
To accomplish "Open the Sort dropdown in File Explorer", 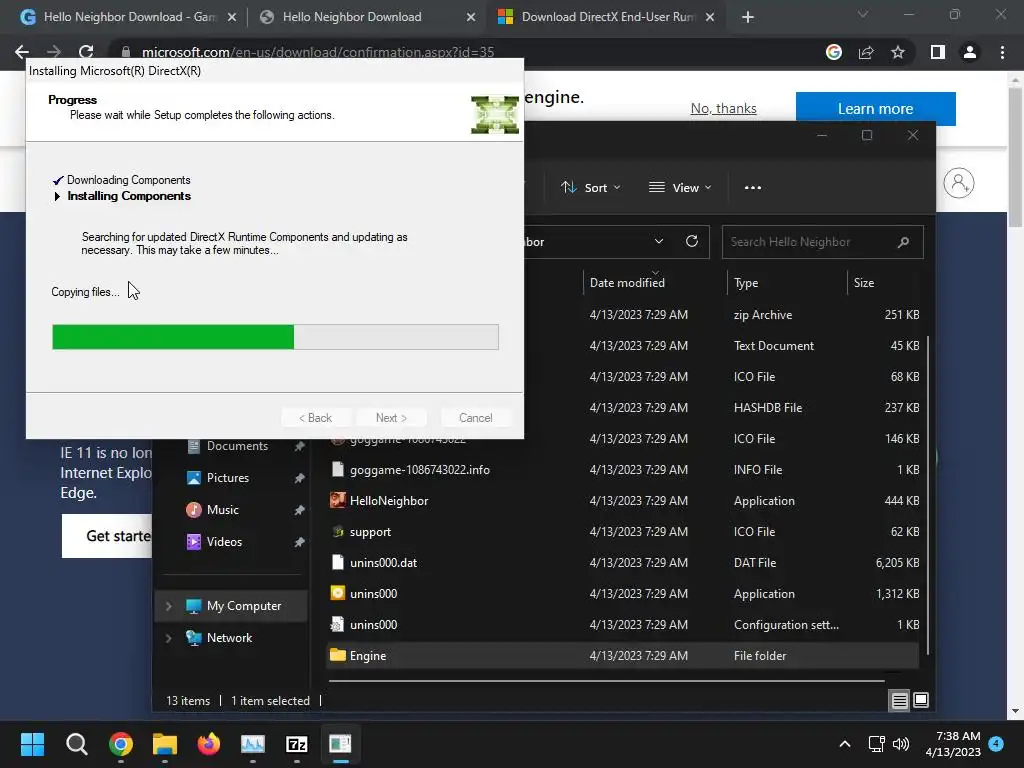I will pos(590,187).
